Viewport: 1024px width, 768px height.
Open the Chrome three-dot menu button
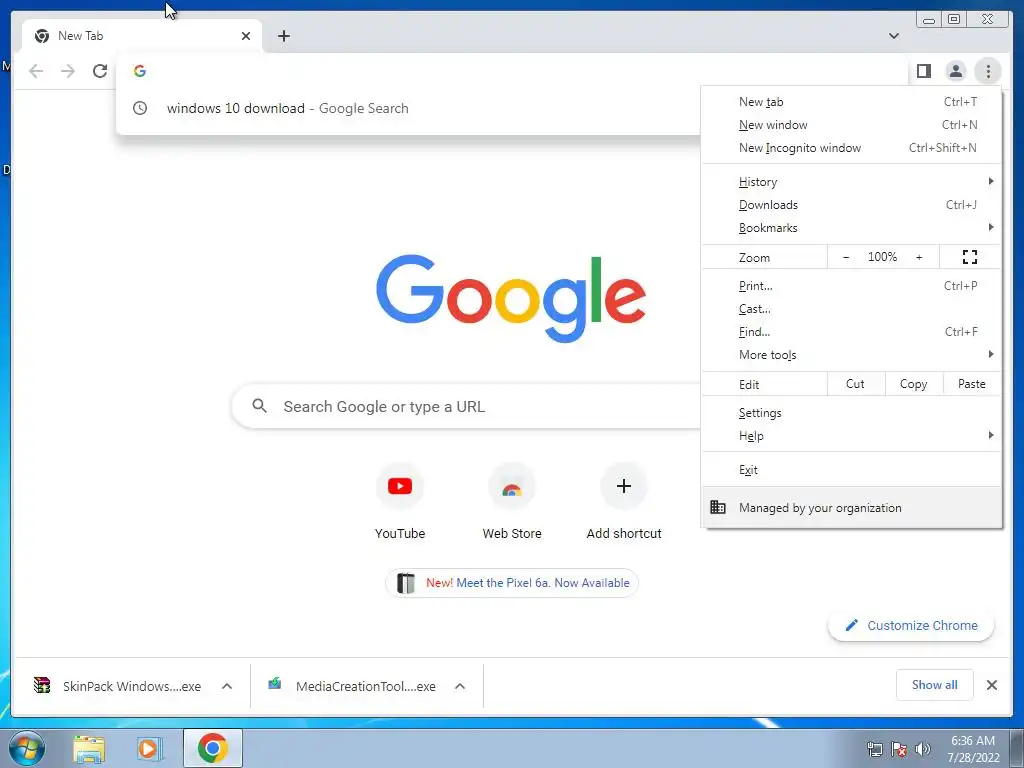(988, 71)
